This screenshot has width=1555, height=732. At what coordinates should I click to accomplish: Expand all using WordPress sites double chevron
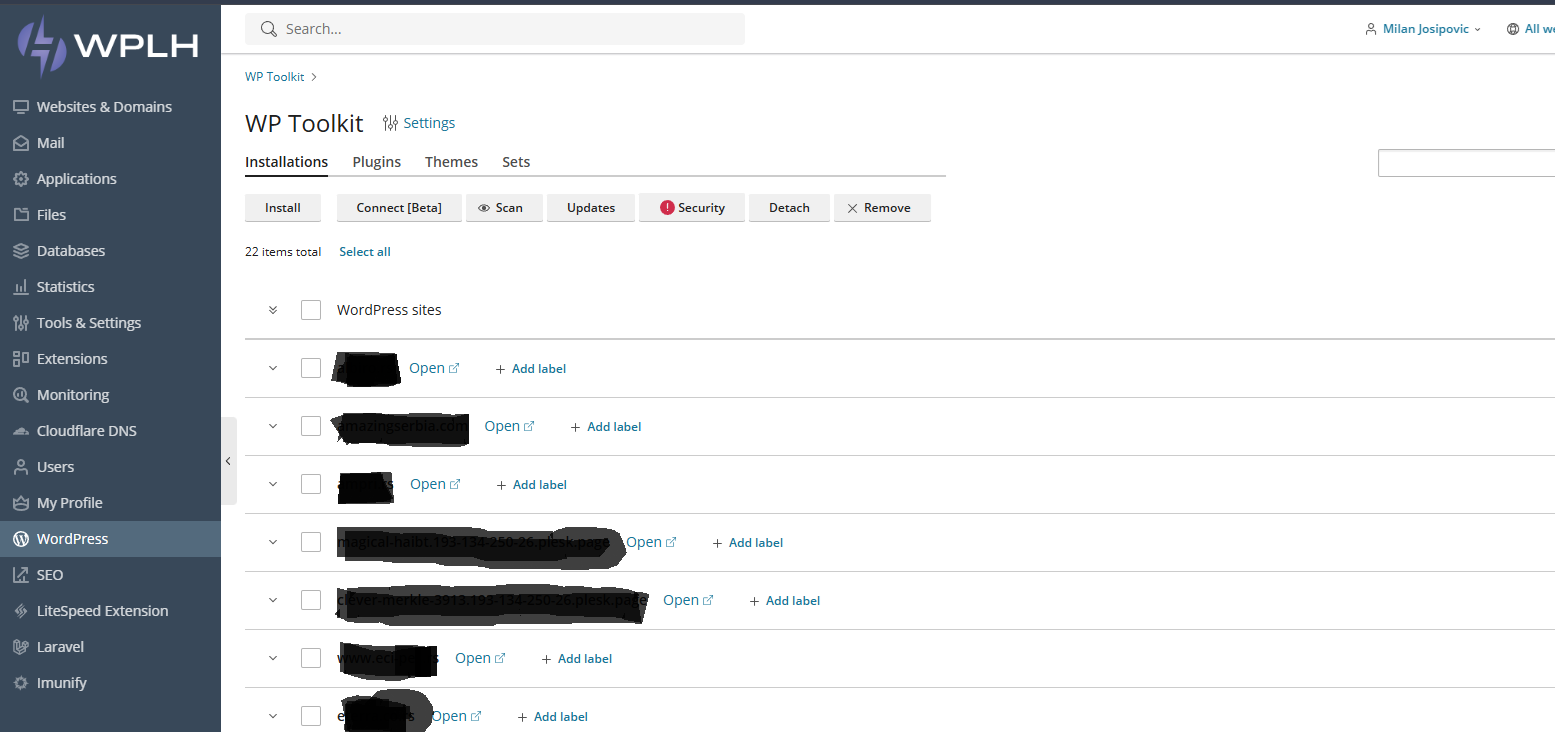272,310
